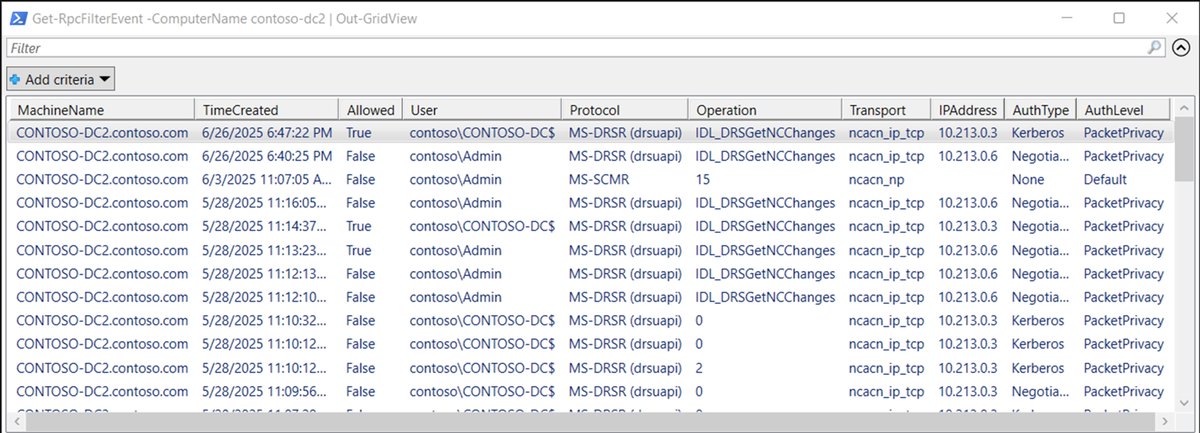Sort by the Allowed column header

click(x=370, y=110)
